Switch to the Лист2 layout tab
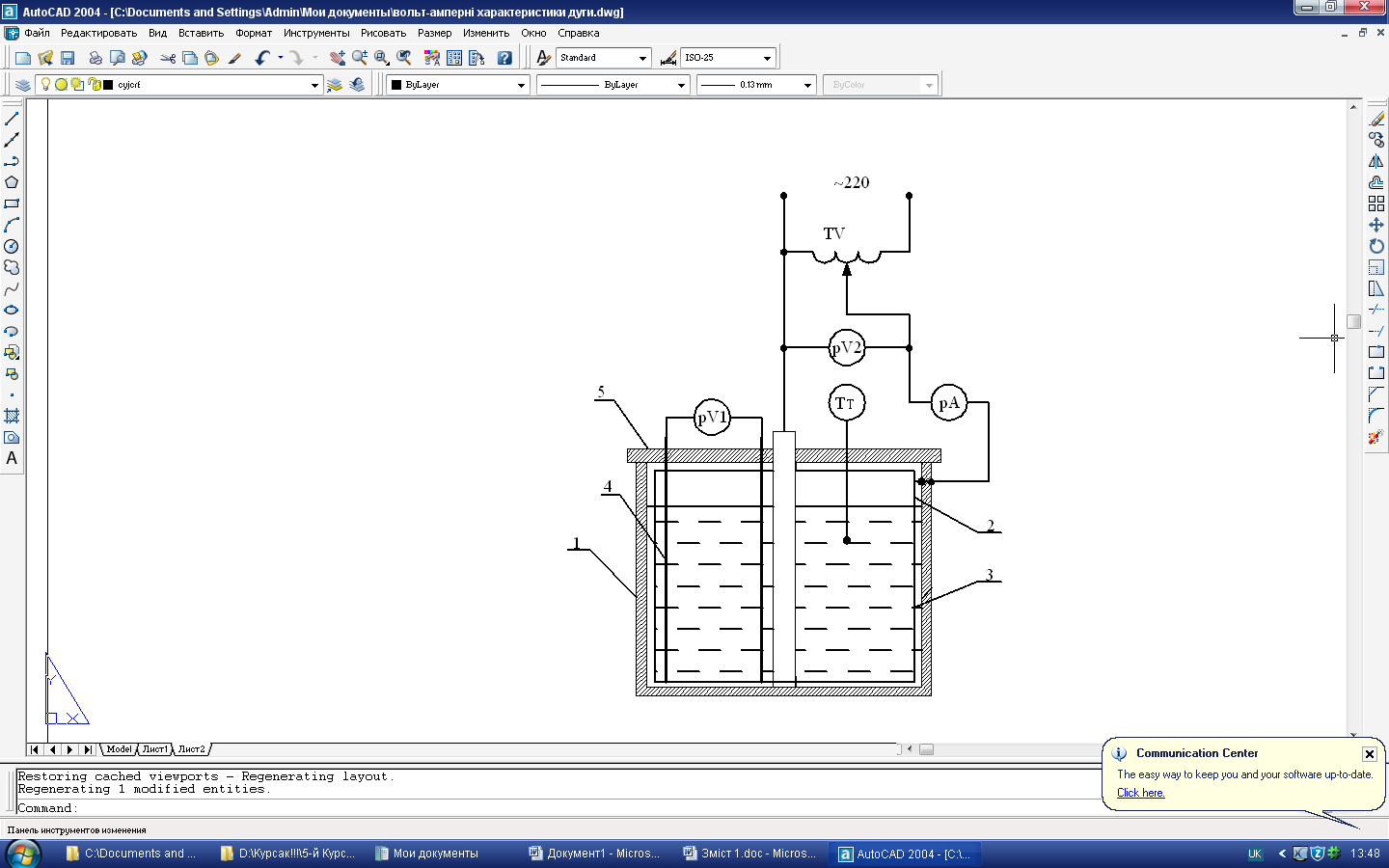 click(x=191, y=749)
